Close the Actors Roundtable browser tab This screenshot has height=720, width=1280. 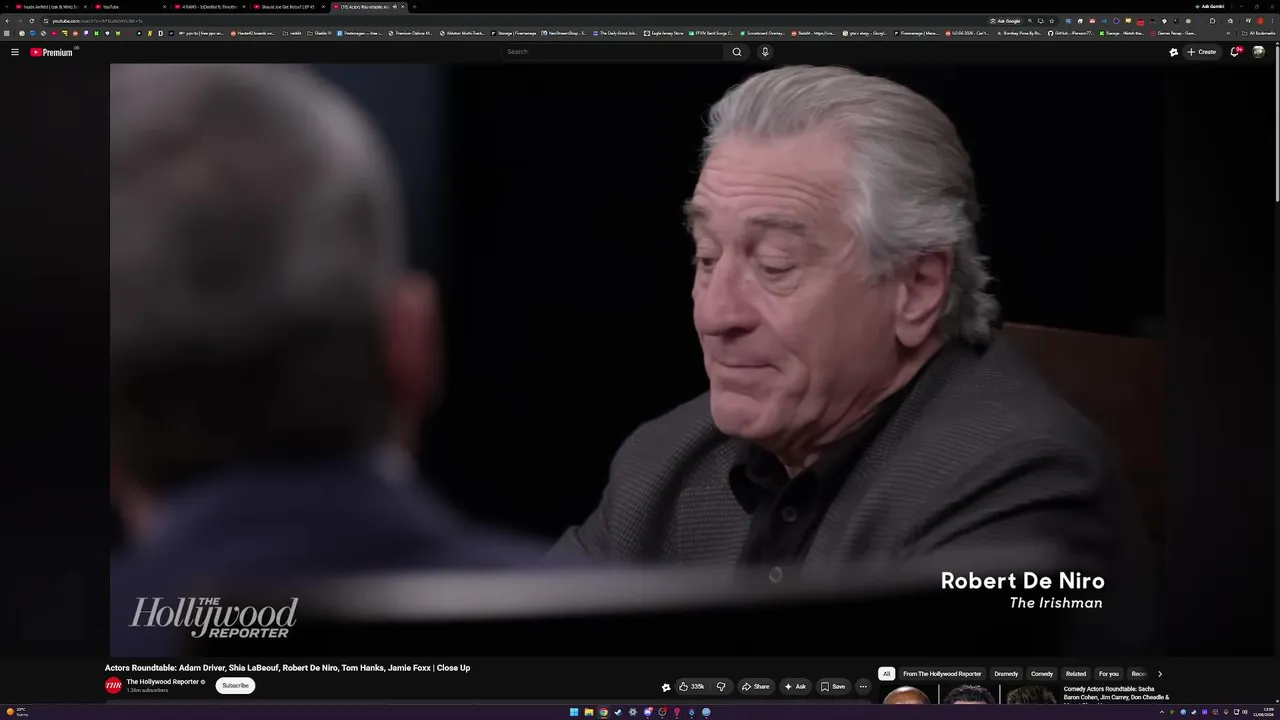[402, 7]
